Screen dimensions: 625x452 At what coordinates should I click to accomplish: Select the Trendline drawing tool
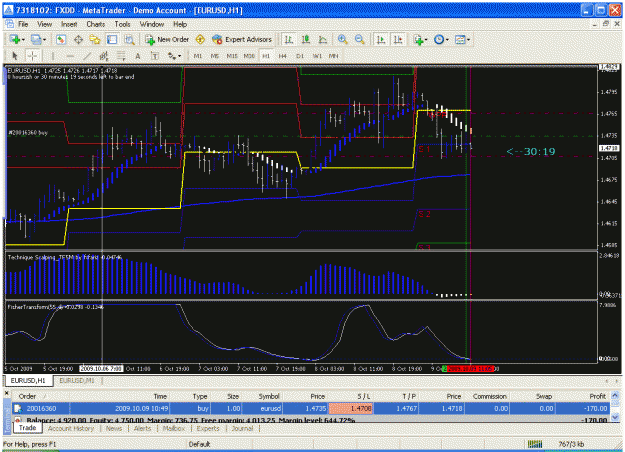(x=87, y=56)
